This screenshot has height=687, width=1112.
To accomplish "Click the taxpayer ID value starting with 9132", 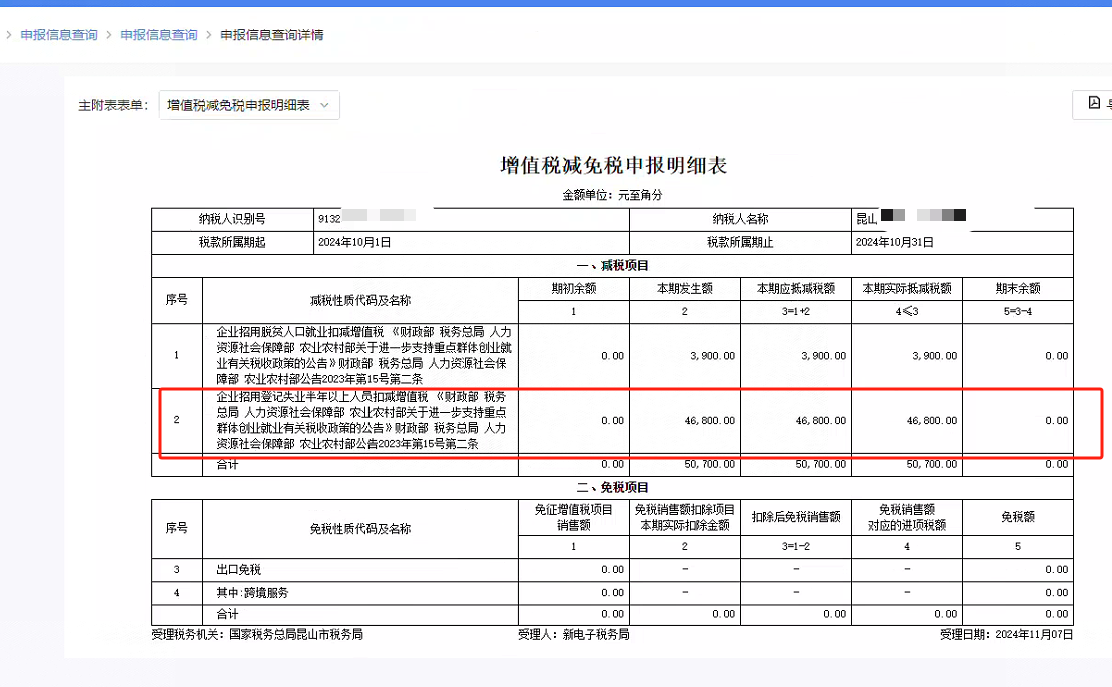I will click(x=329, y=218).
